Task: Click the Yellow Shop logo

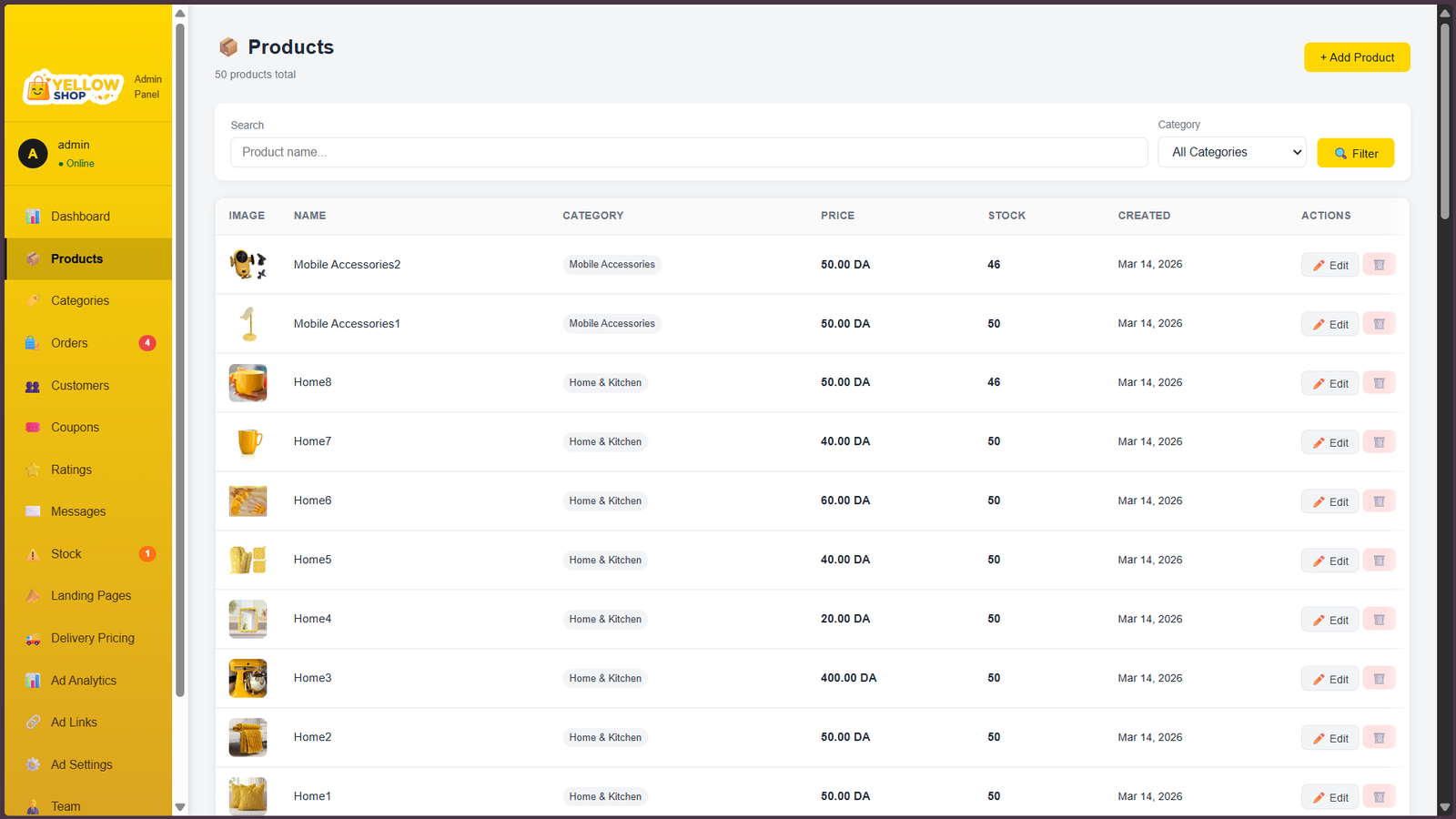Action: pos(73,87)
